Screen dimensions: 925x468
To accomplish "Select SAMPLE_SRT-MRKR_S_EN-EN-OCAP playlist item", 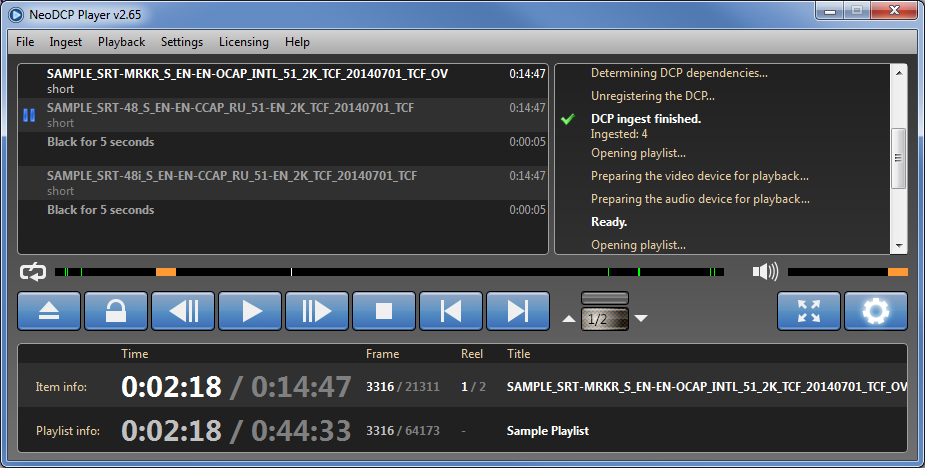I will click(283, 81).
